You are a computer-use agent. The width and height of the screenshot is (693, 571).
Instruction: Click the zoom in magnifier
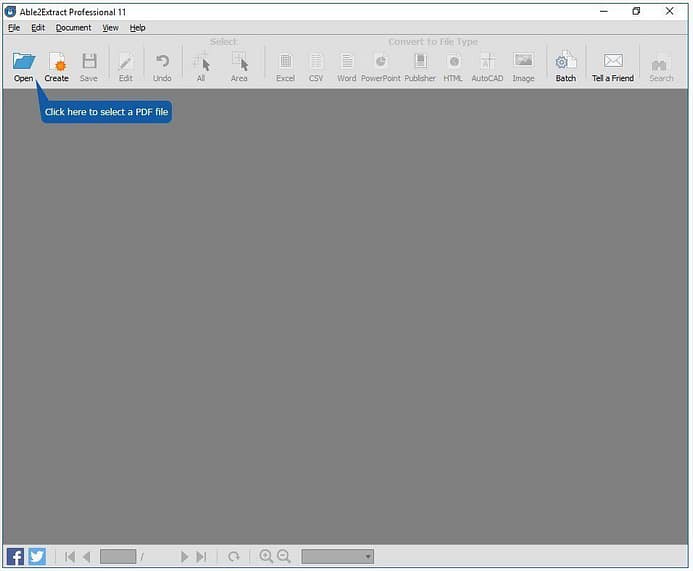click(266, 556)
